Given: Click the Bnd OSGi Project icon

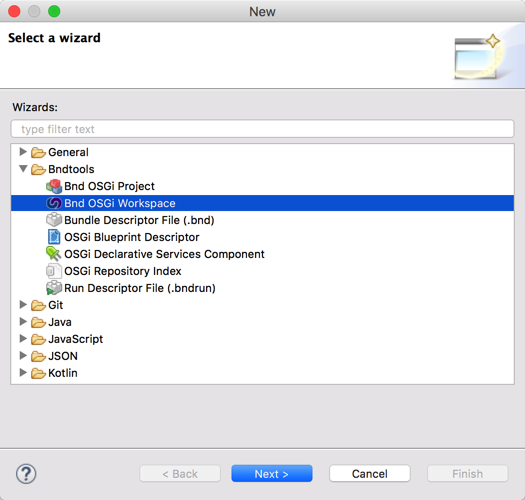Looking at the screenshot, I should (54, 186).
